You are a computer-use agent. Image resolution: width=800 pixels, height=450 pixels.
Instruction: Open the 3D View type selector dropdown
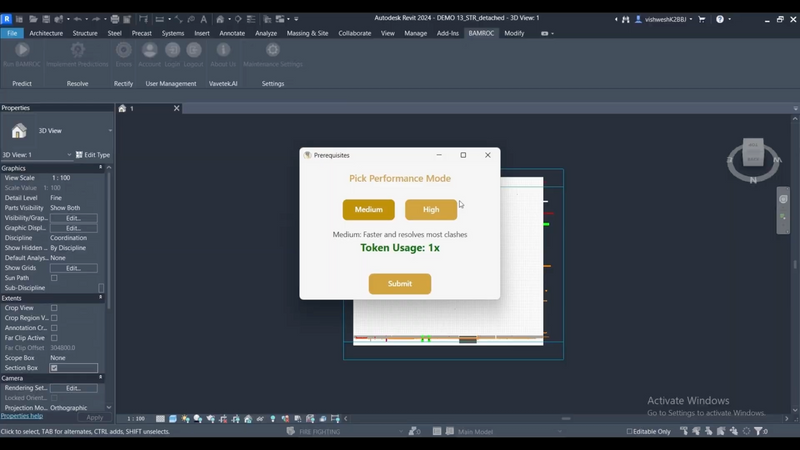click(x=110, y=131)
